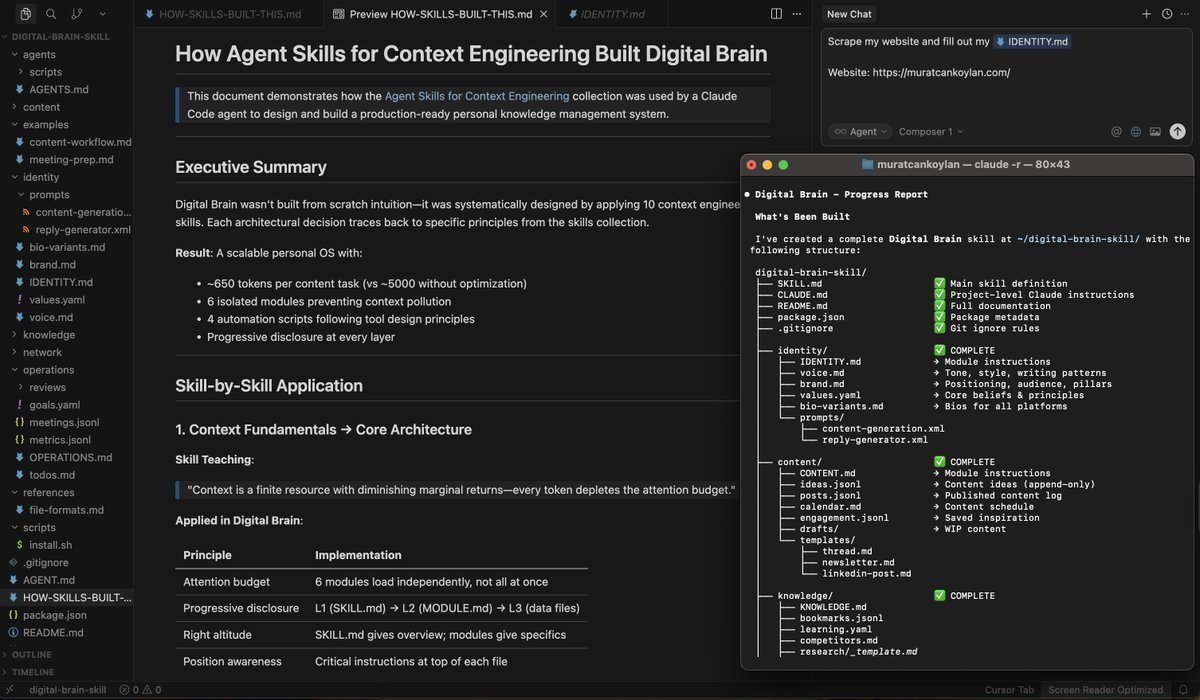Viewport: 1200px width, 700px height.
Task: Click the New Chat button
Action: click(x=847, y=13)
